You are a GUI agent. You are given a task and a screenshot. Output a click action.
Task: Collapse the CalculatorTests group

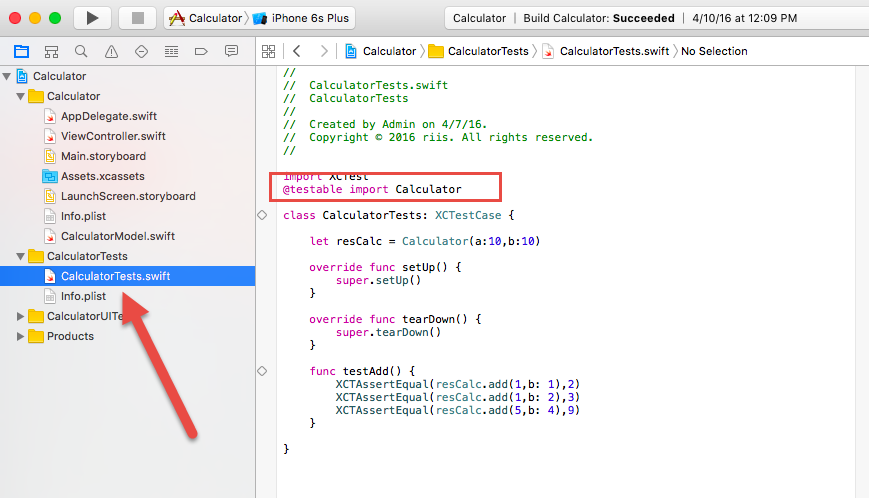pyautogui.click(x=21, y=256)
